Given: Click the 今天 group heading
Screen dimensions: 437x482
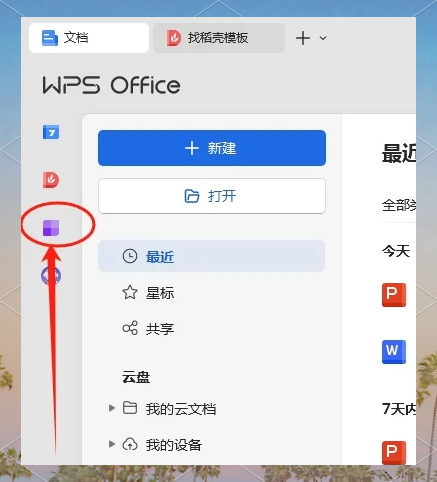Looking at the screenshot, I should point(396,251).
